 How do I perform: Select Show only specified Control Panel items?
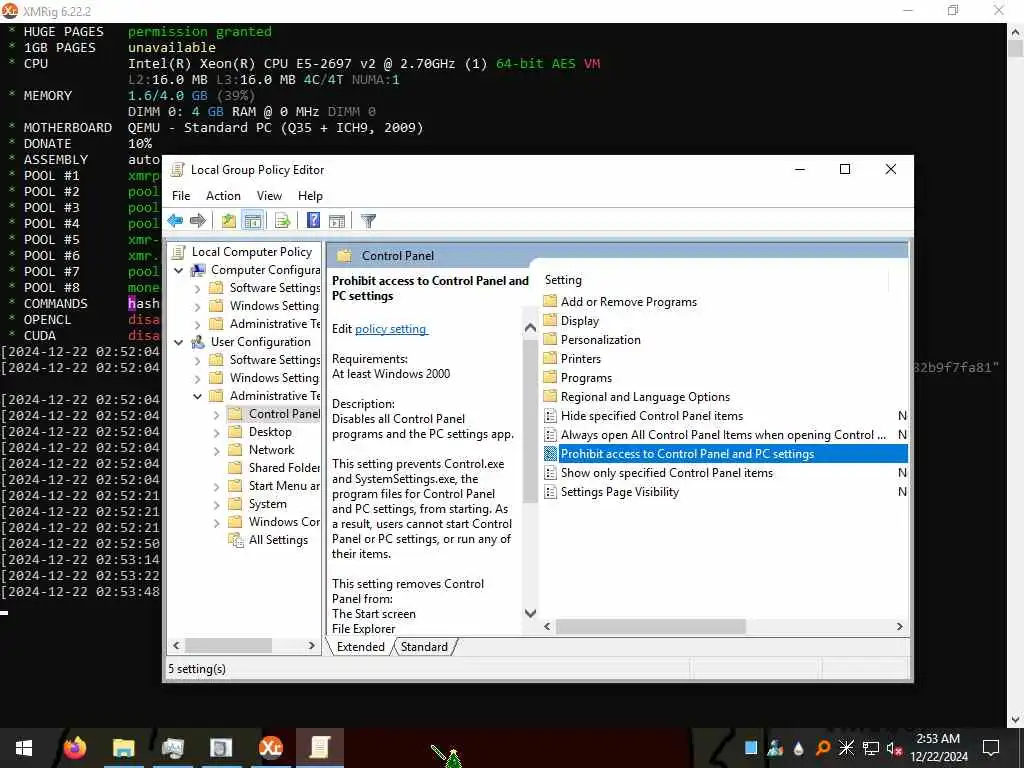pyautogui.click(x=667, y=473)
